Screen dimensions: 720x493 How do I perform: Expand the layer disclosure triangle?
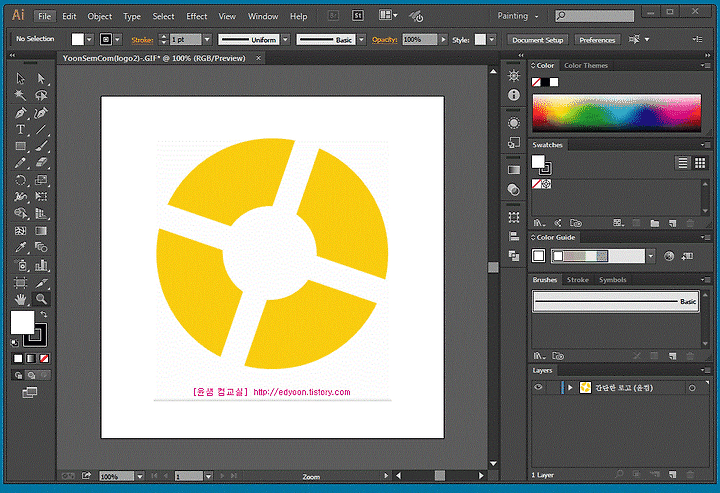(x=570, y=387)
